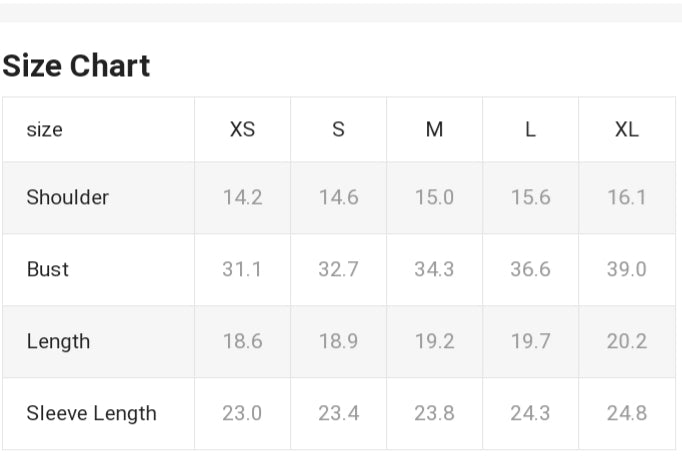Click Sleeve Length value 24.8 for XL
This screenshot has width=682, height=456.
[626, 413]
